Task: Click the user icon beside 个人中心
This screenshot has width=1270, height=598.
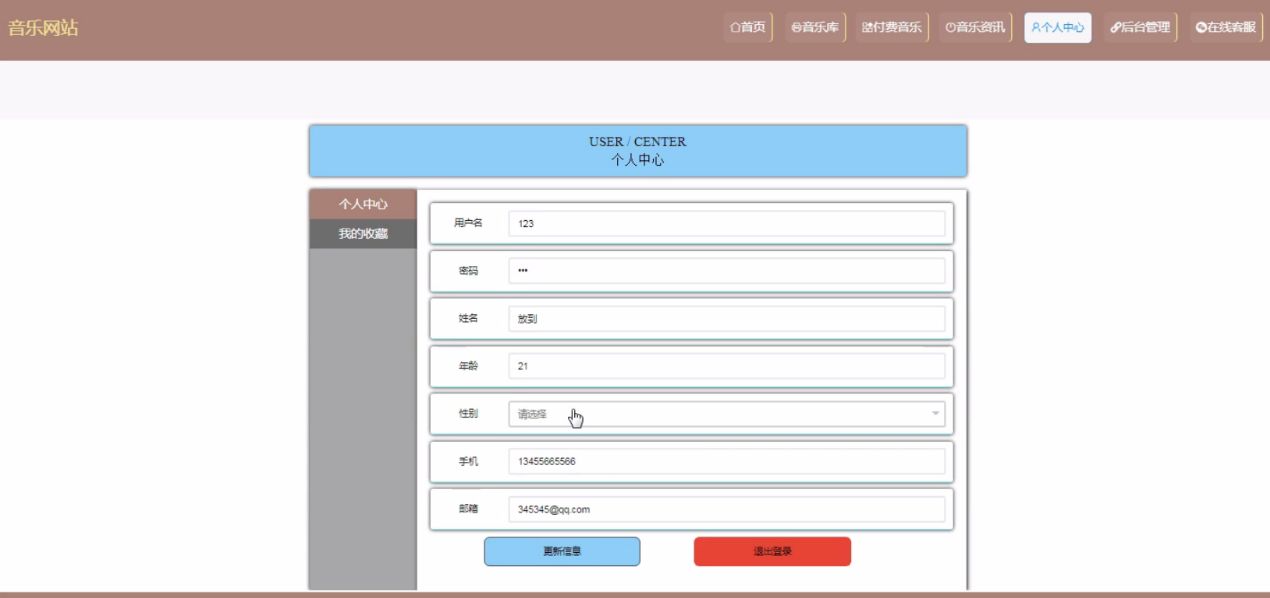Action: tap(1036, 28)
